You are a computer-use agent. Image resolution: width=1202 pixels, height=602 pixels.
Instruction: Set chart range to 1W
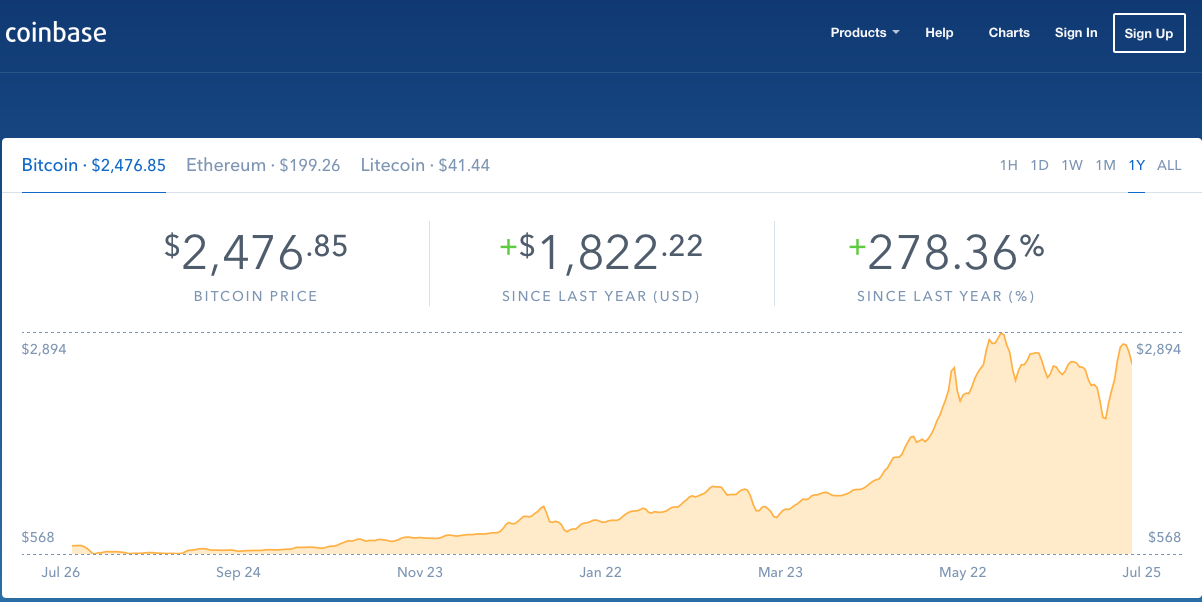[1072, 165]
